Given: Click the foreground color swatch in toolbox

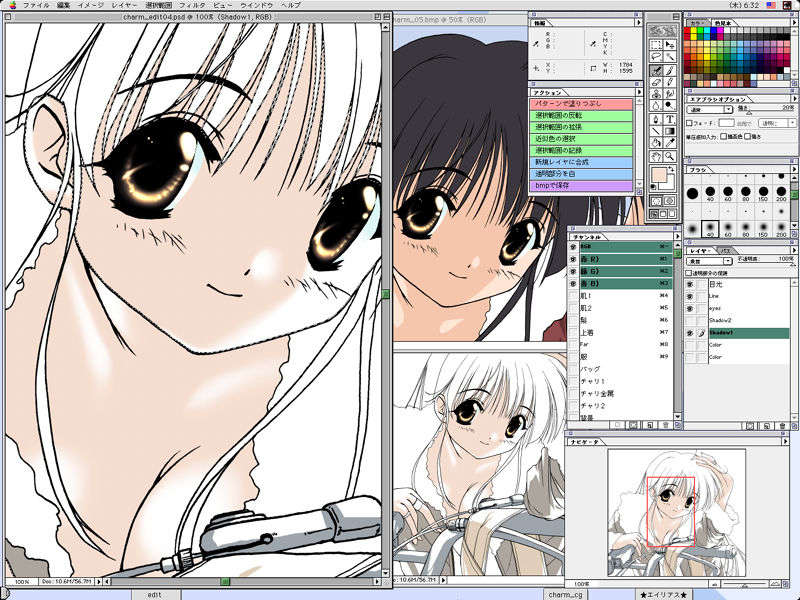Looking at the screenshot, I should [659, 174].
